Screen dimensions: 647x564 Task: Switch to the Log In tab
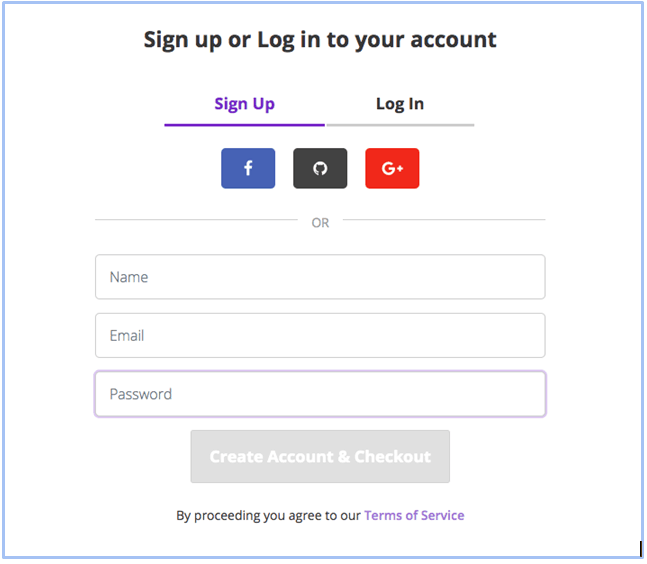400,104
